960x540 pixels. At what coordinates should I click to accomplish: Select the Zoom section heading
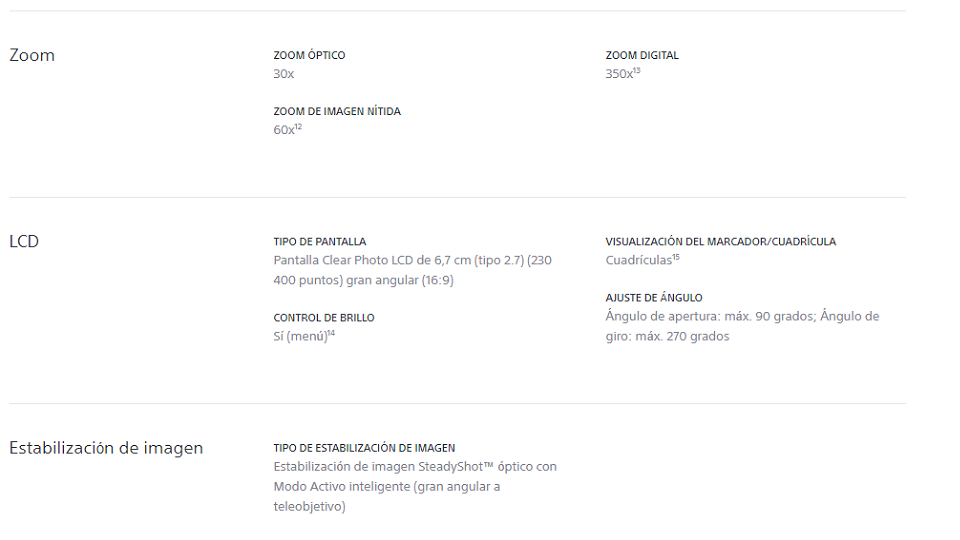coord(32,55)
